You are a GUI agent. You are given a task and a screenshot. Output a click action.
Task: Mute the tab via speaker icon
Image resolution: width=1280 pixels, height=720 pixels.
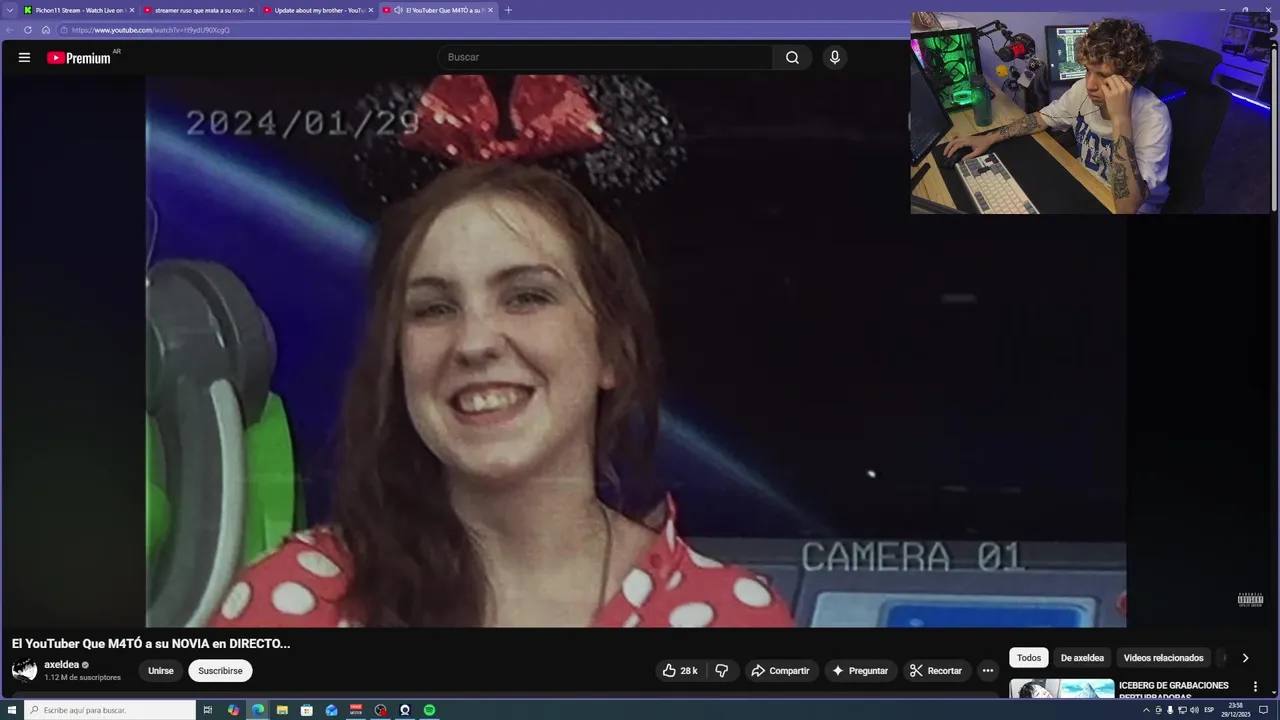pyautogui.click(x=398, y=10)
